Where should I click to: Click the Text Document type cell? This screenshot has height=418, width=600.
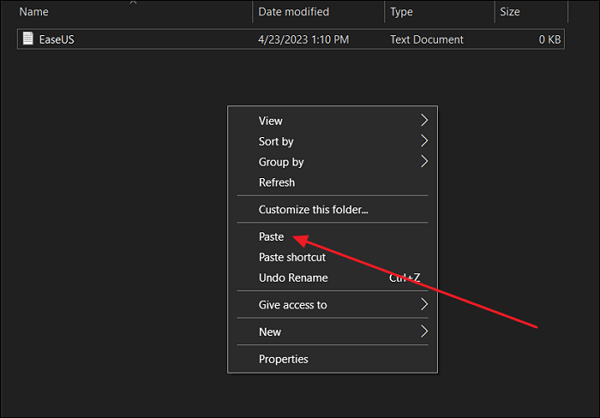coord(427,40)
